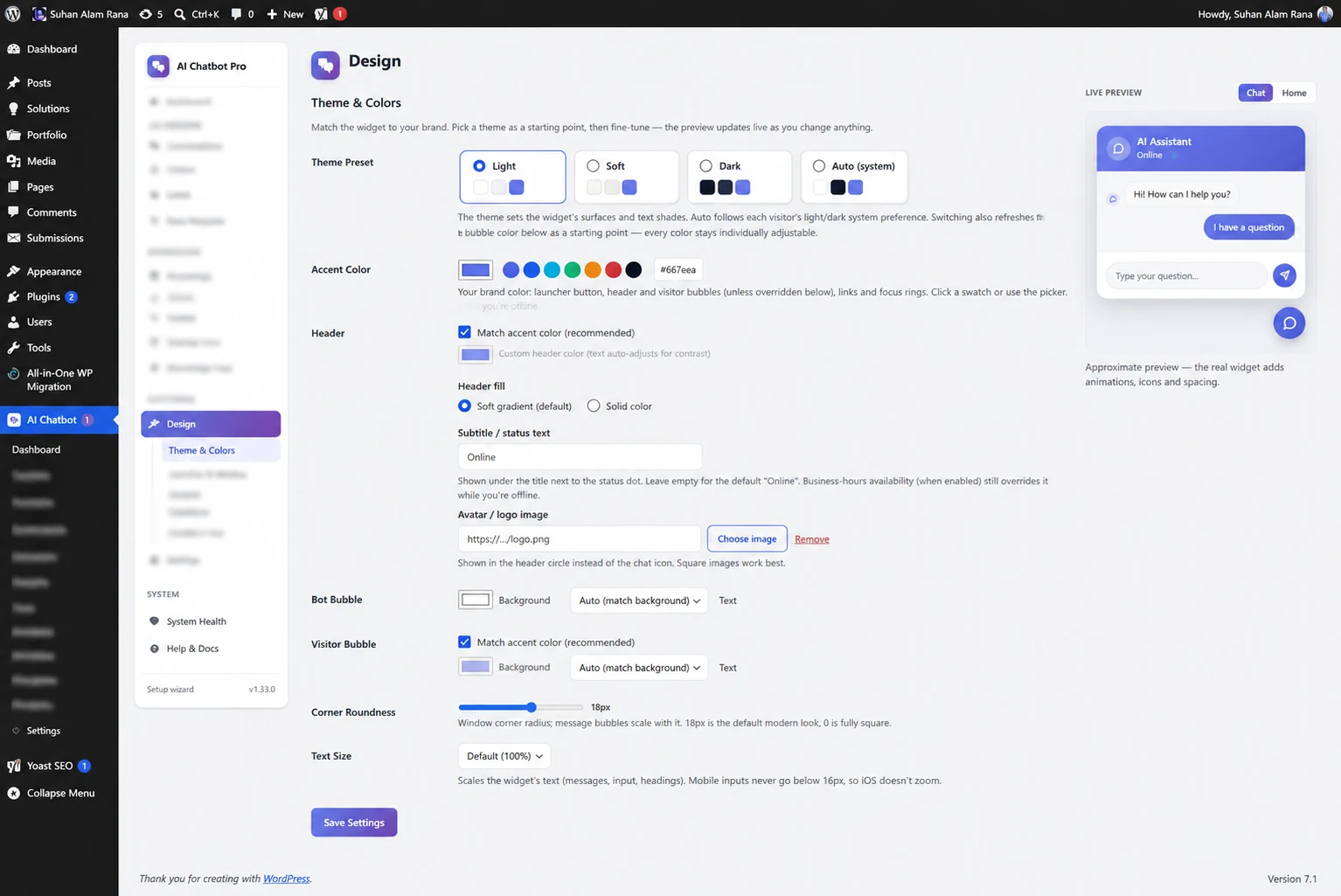The image size is (1341, 896).
Task: Open All-in-One WP Migration icon
Action: tap(14, 373)
